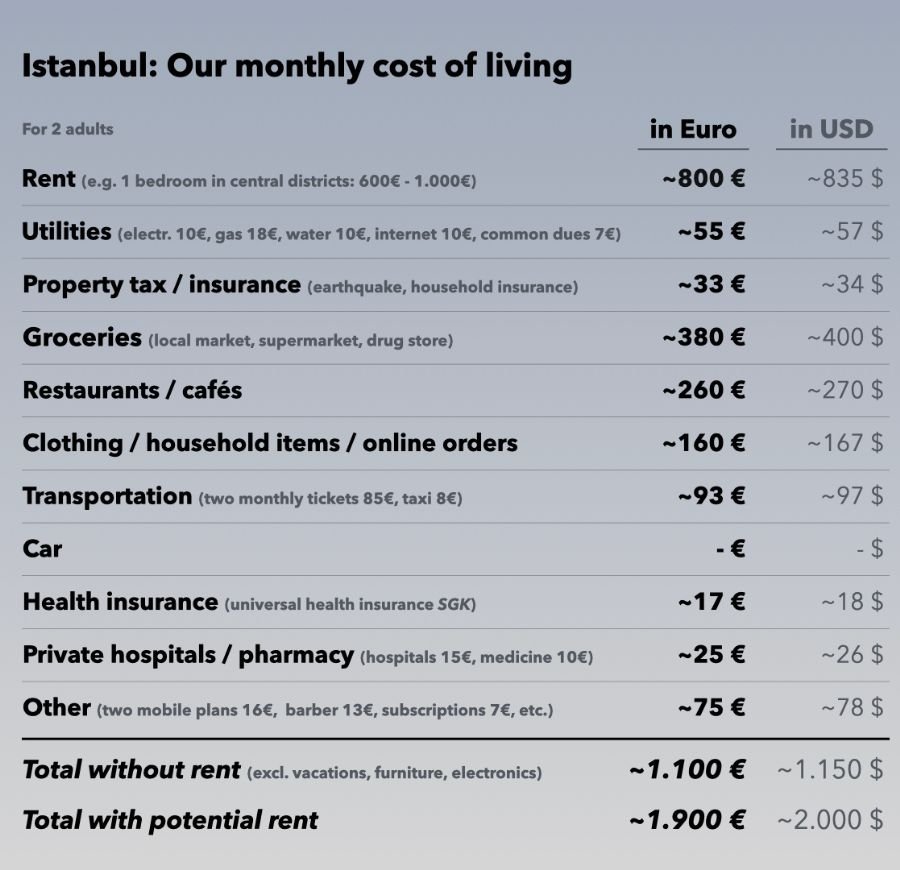Click the ~380 € groceries amount
Image resolution: width=900 pixels, height=870 pixels.
pos(703,338)
